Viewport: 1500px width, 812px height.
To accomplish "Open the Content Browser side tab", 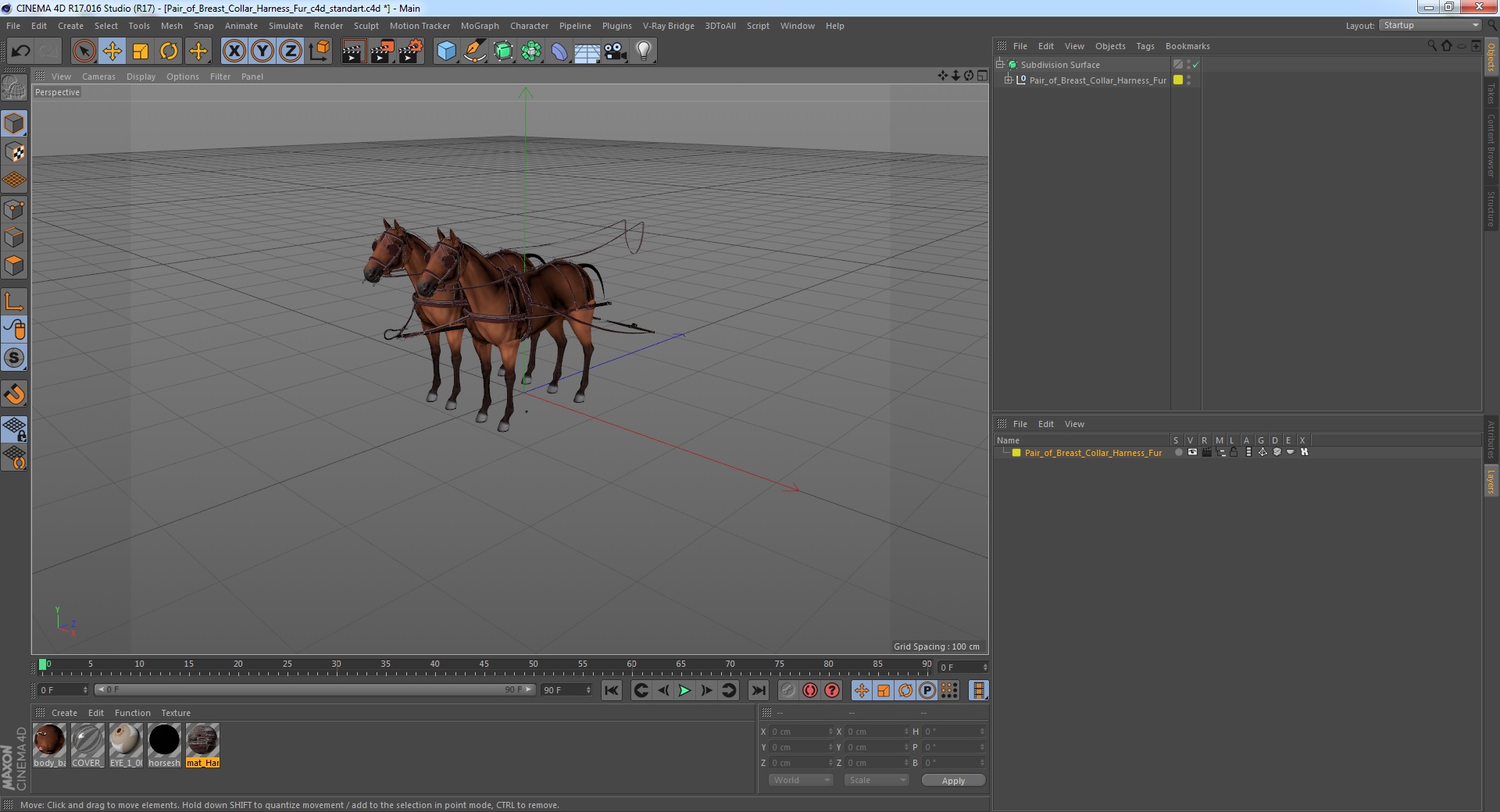I will point(1491,145).
